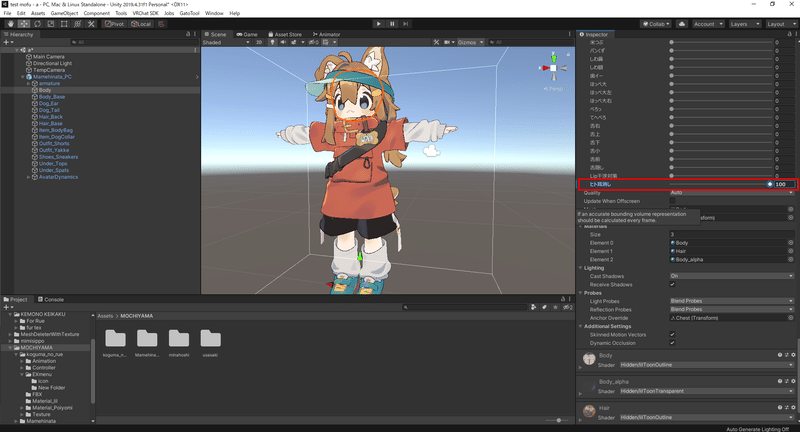The height and width of the screenshot is (432, 800).
Task: Toggle Pivot handle position
Action: coord(114,24)
